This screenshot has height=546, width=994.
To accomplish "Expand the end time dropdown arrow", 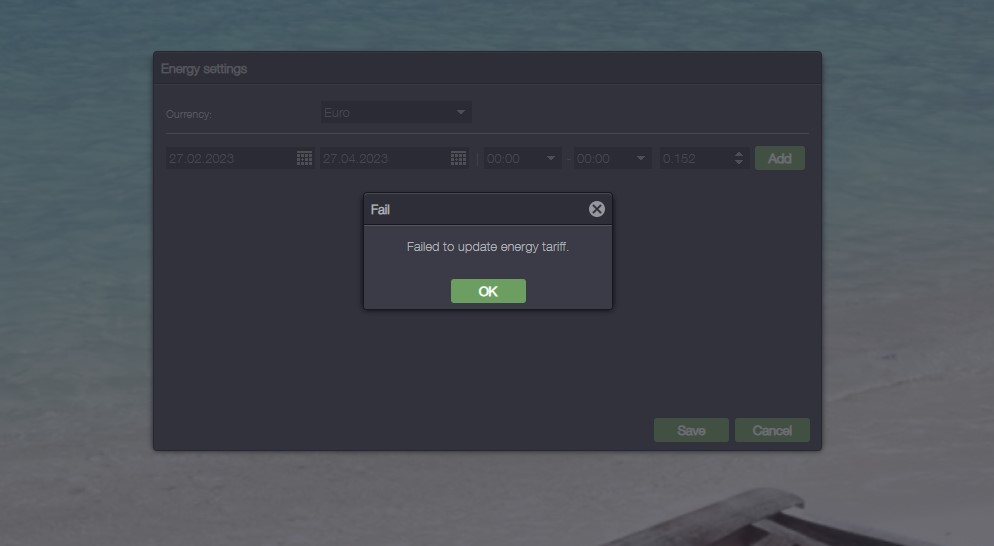I will tap(641, 158).
